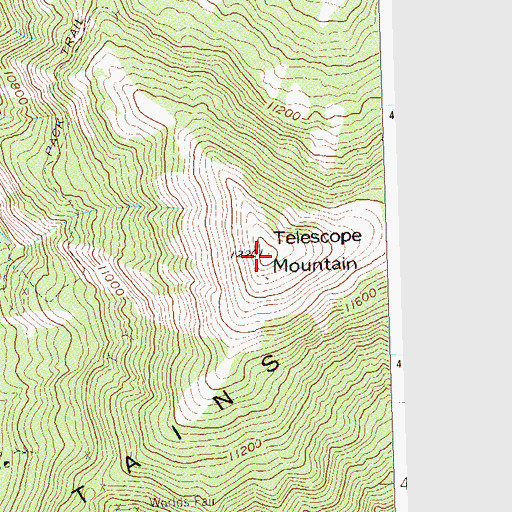
Task: Click the word "Mountain" below Telescope
Action: 315,265
